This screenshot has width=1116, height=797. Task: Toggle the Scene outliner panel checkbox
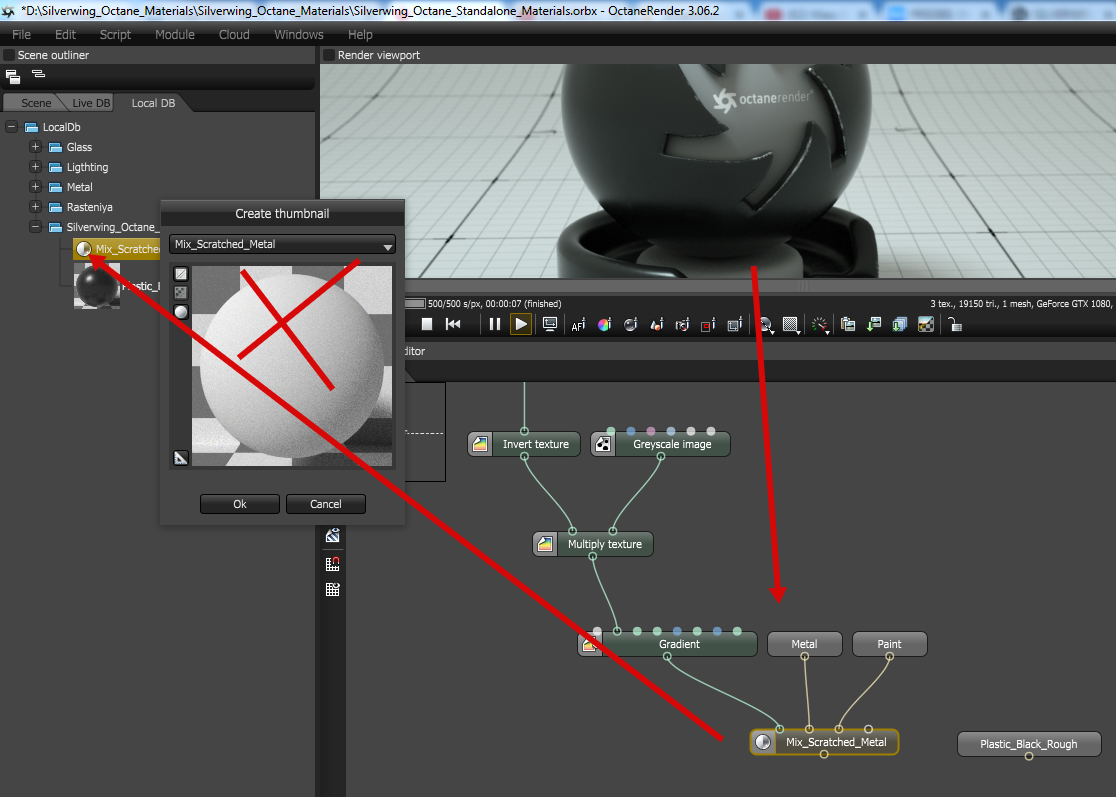tap(9, 55)
